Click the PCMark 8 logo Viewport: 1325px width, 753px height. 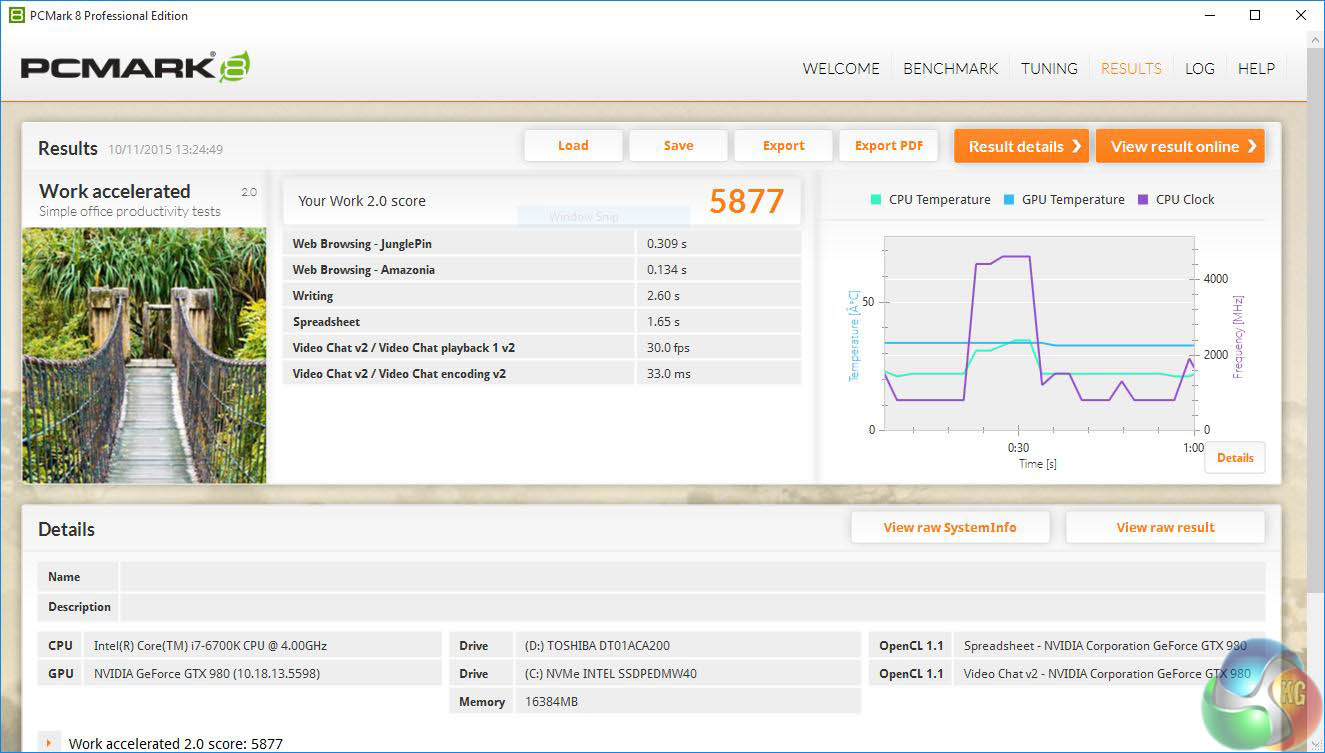coord(135,68)
